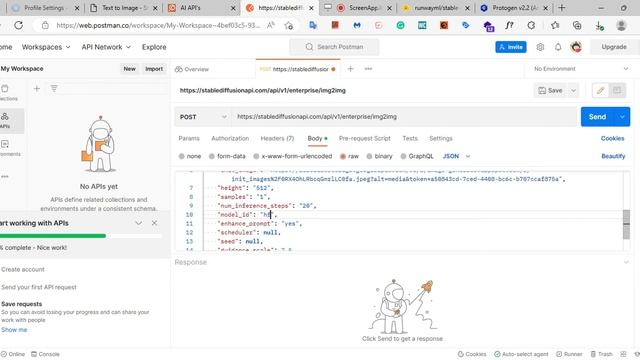
Task: Switch to the Pre-request Script tab
Action: click(x=364, y=138)
